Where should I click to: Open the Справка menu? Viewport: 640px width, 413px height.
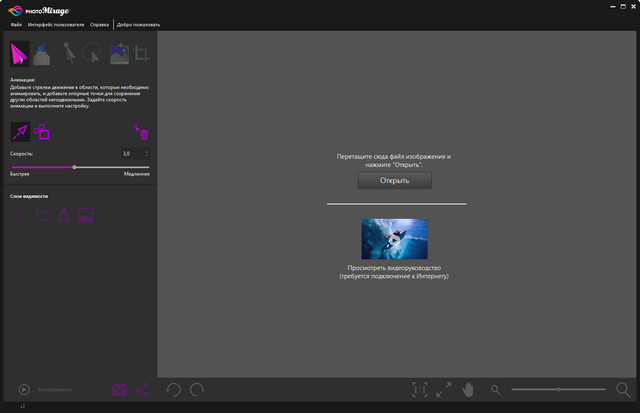click(x=99, y=23)
